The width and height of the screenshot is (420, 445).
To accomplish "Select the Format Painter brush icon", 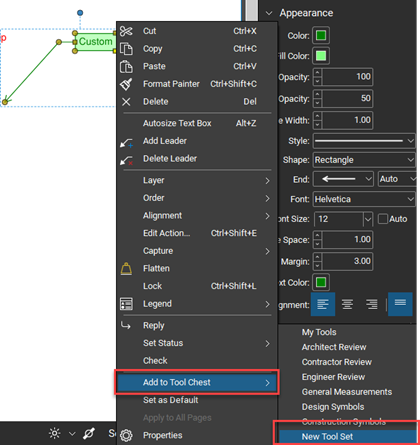I will pos(126,84).
